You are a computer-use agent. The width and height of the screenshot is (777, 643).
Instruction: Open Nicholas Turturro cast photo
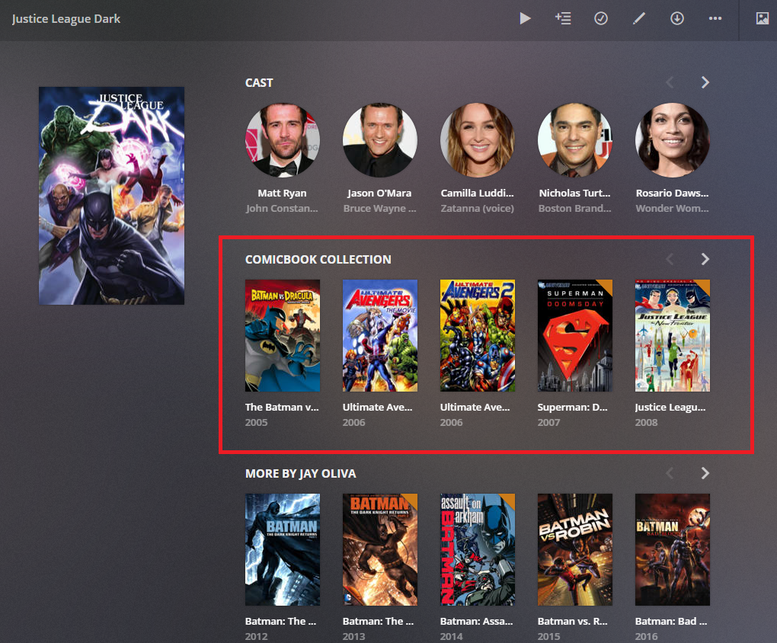click(575, 140)
